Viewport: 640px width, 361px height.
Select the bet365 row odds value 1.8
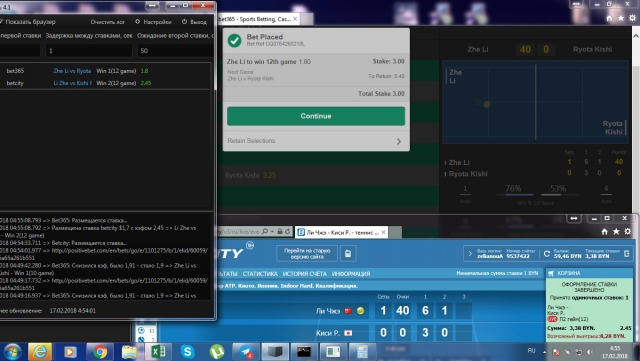coord(144,71)
